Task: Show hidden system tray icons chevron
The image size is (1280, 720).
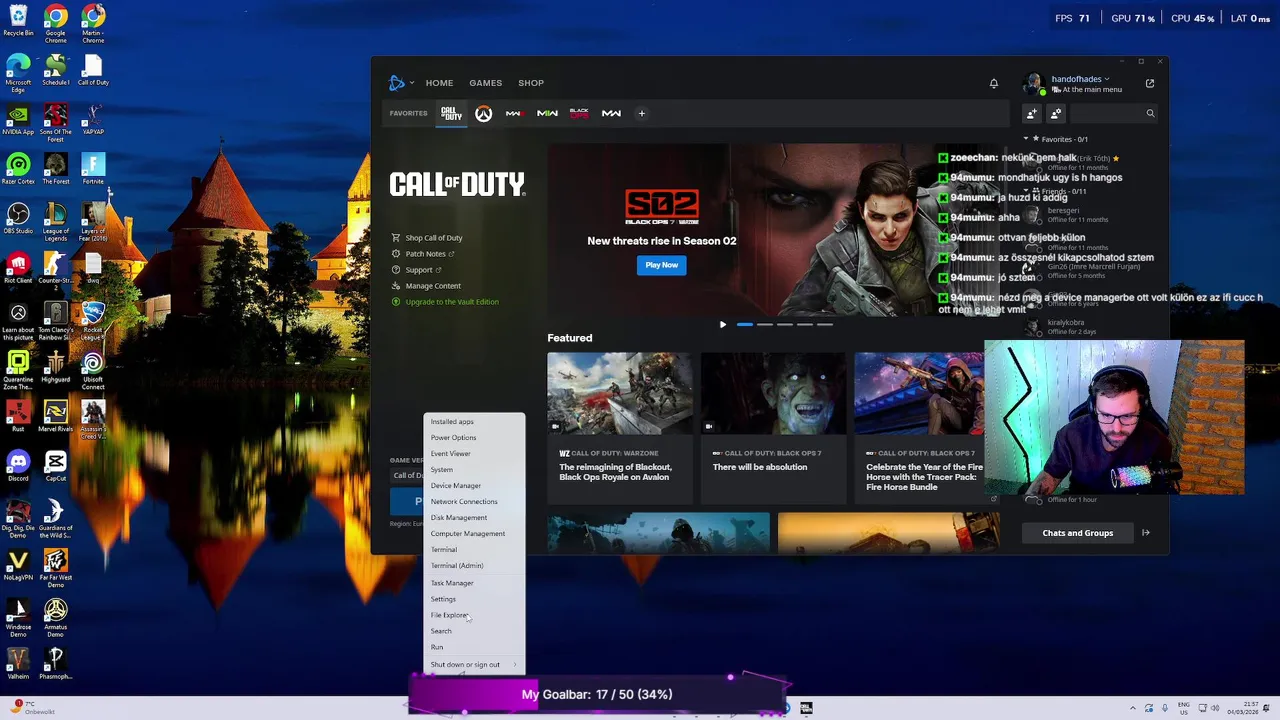Action: tap(1135, 708)
